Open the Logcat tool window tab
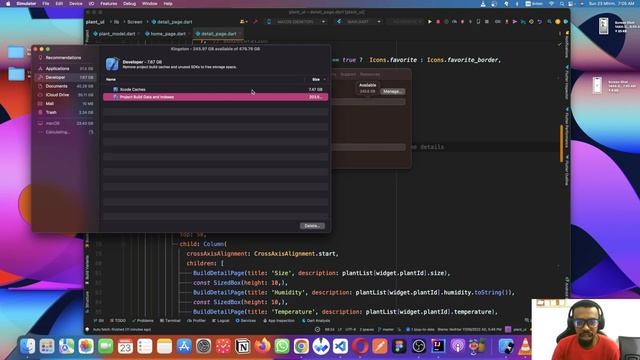Viewport: 640px width, 360px height. coord(221,321)
